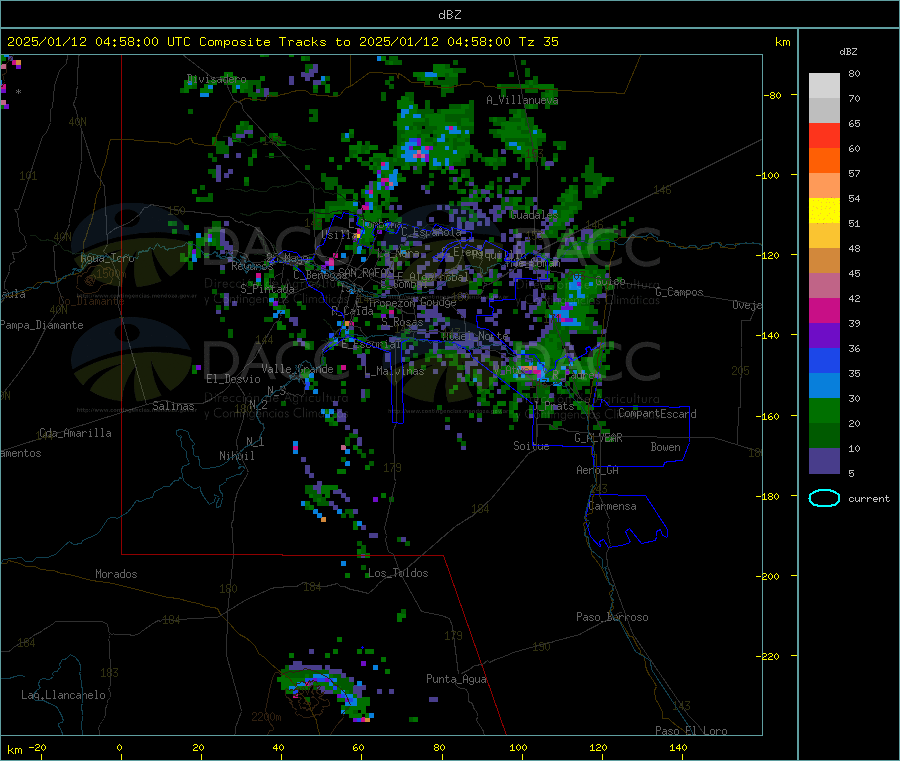
Task: Click the 'C_Española' map label
Action: 431,232
